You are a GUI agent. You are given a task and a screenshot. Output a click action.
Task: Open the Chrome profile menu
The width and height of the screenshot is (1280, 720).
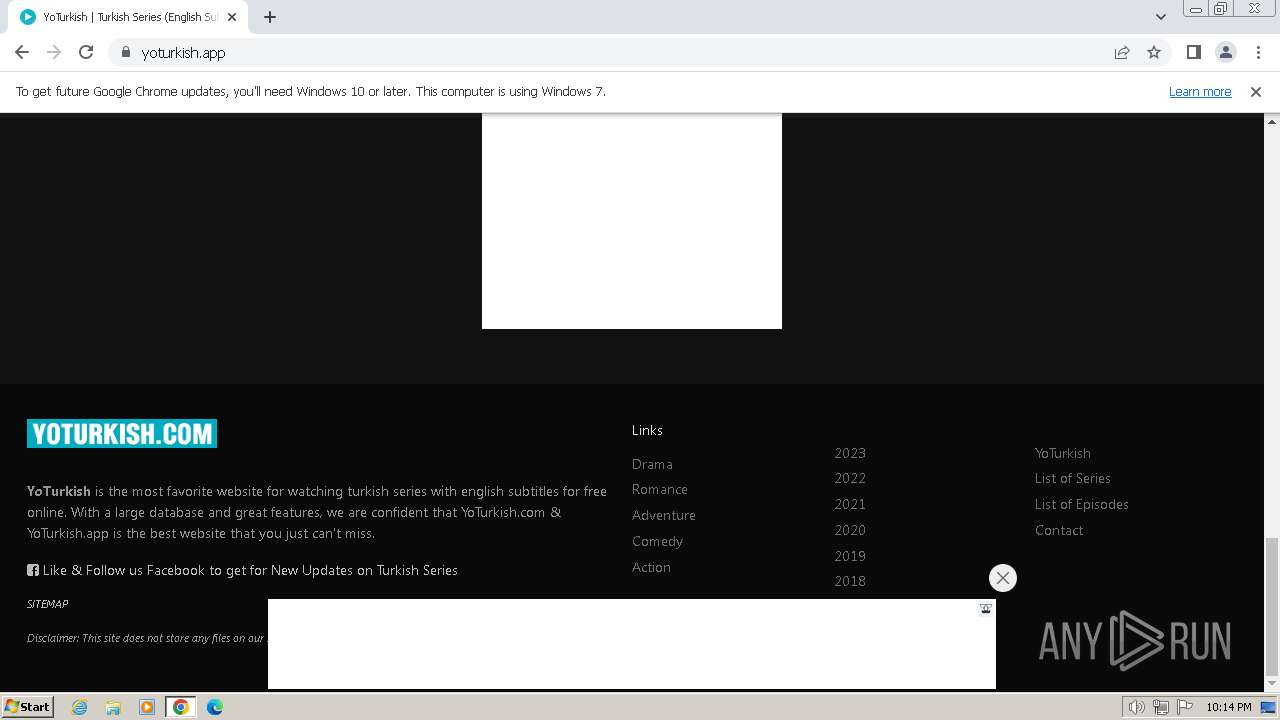1225,52
